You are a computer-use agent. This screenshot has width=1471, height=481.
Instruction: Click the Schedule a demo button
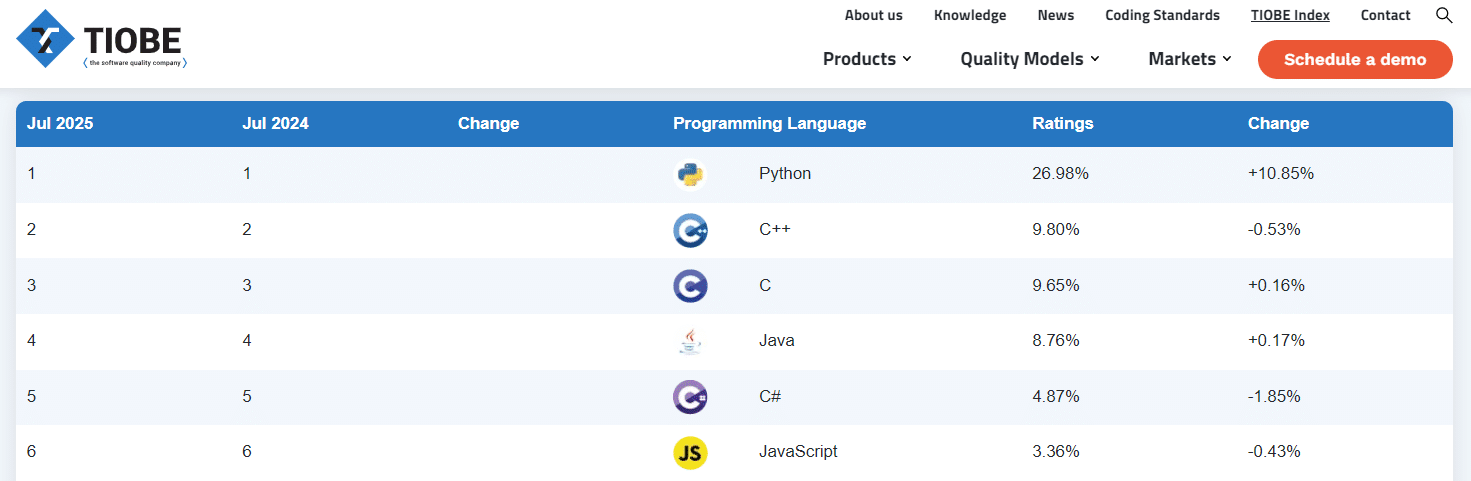point(1355,59)
